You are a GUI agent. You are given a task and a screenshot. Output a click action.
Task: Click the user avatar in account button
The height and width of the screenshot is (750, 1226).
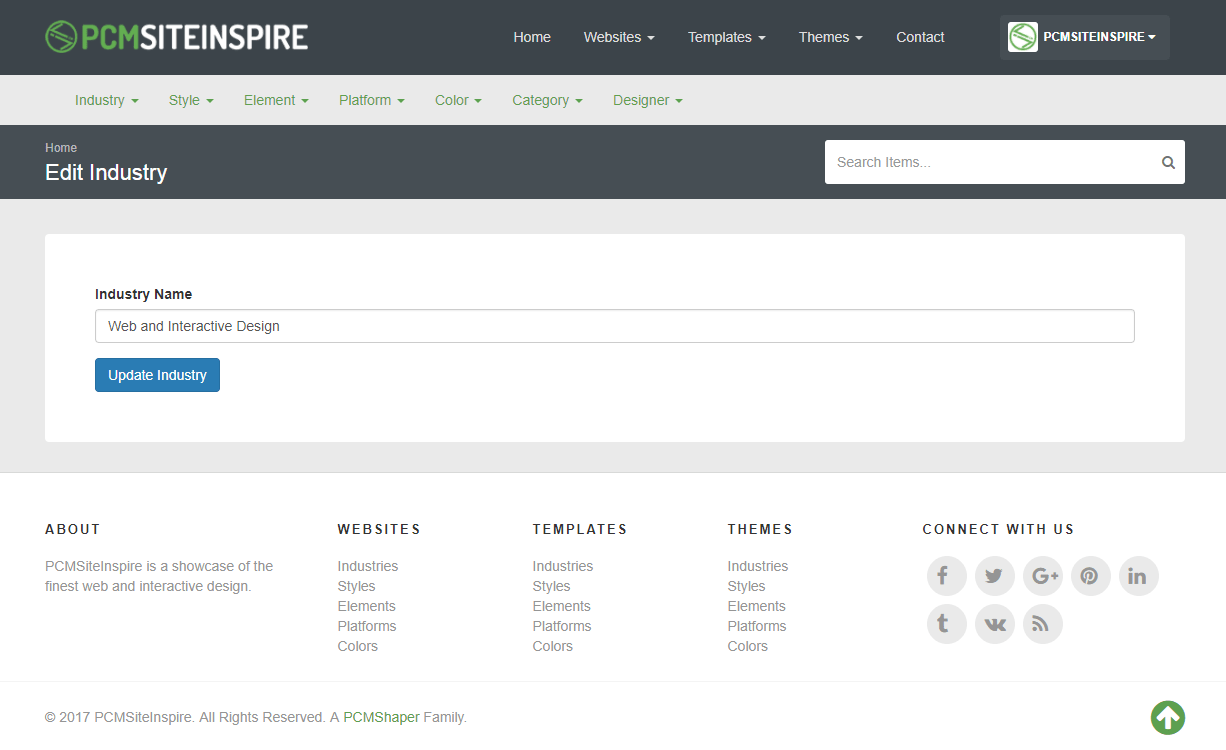(x=1022, y=37)
